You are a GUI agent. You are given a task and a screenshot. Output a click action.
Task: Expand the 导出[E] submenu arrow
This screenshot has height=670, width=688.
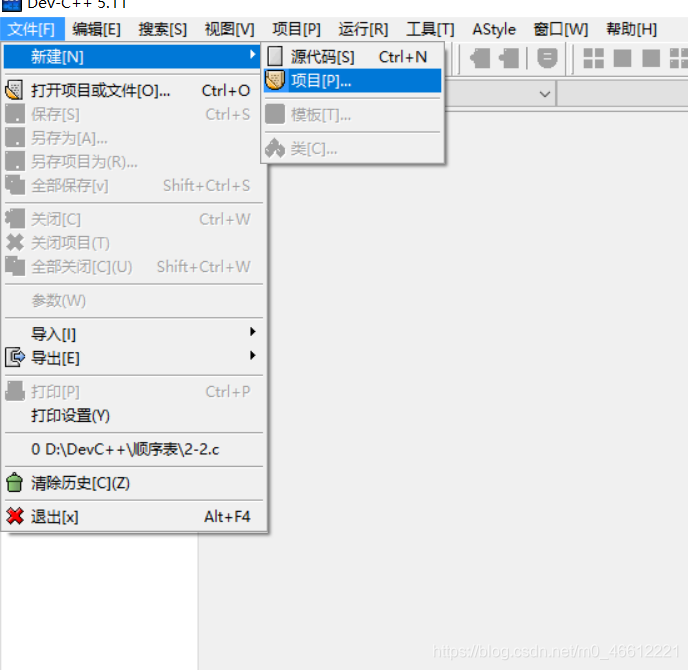tap(252, 355)
